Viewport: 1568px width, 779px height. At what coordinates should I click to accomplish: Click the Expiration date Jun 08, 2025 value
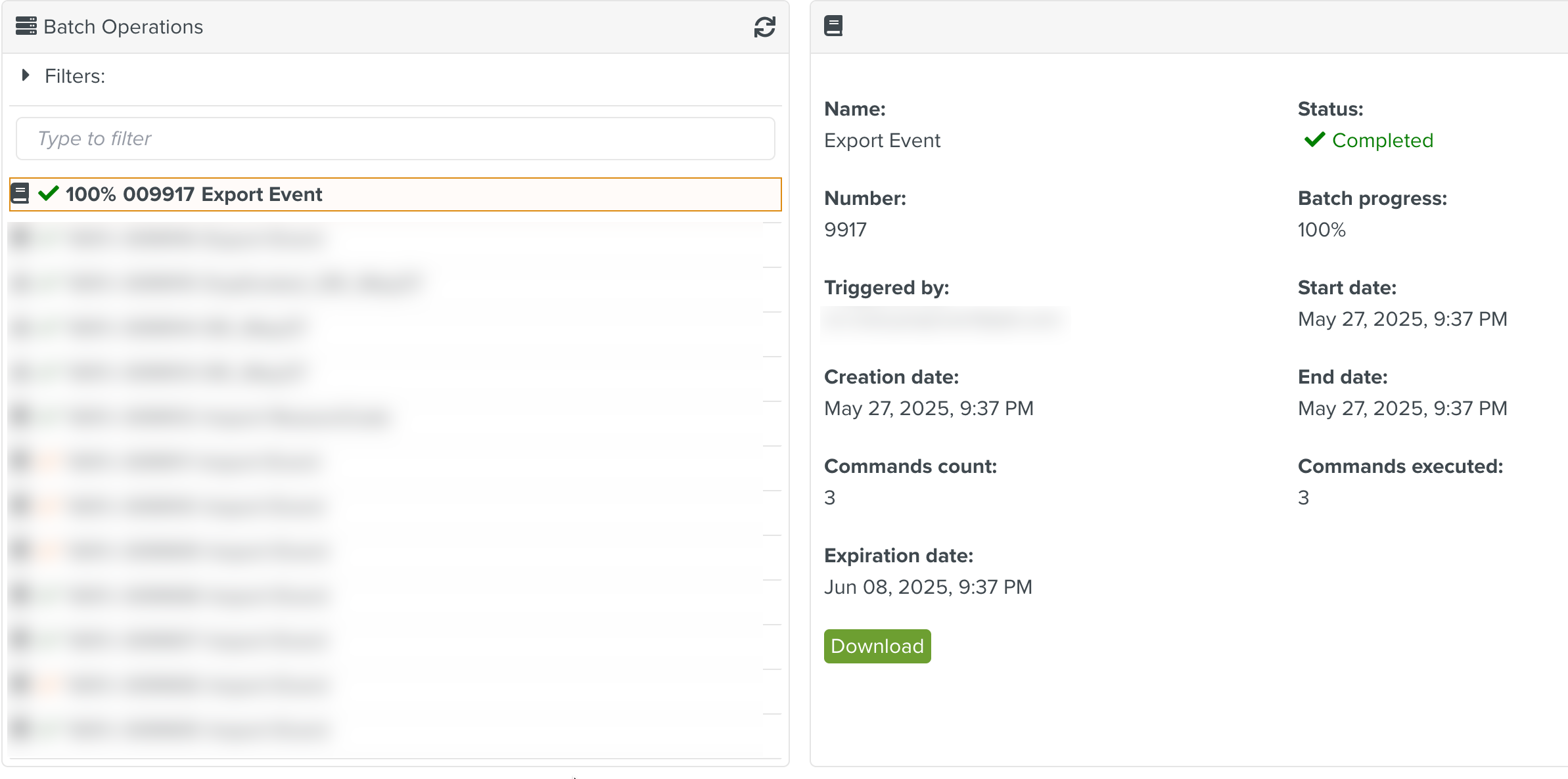928,587
